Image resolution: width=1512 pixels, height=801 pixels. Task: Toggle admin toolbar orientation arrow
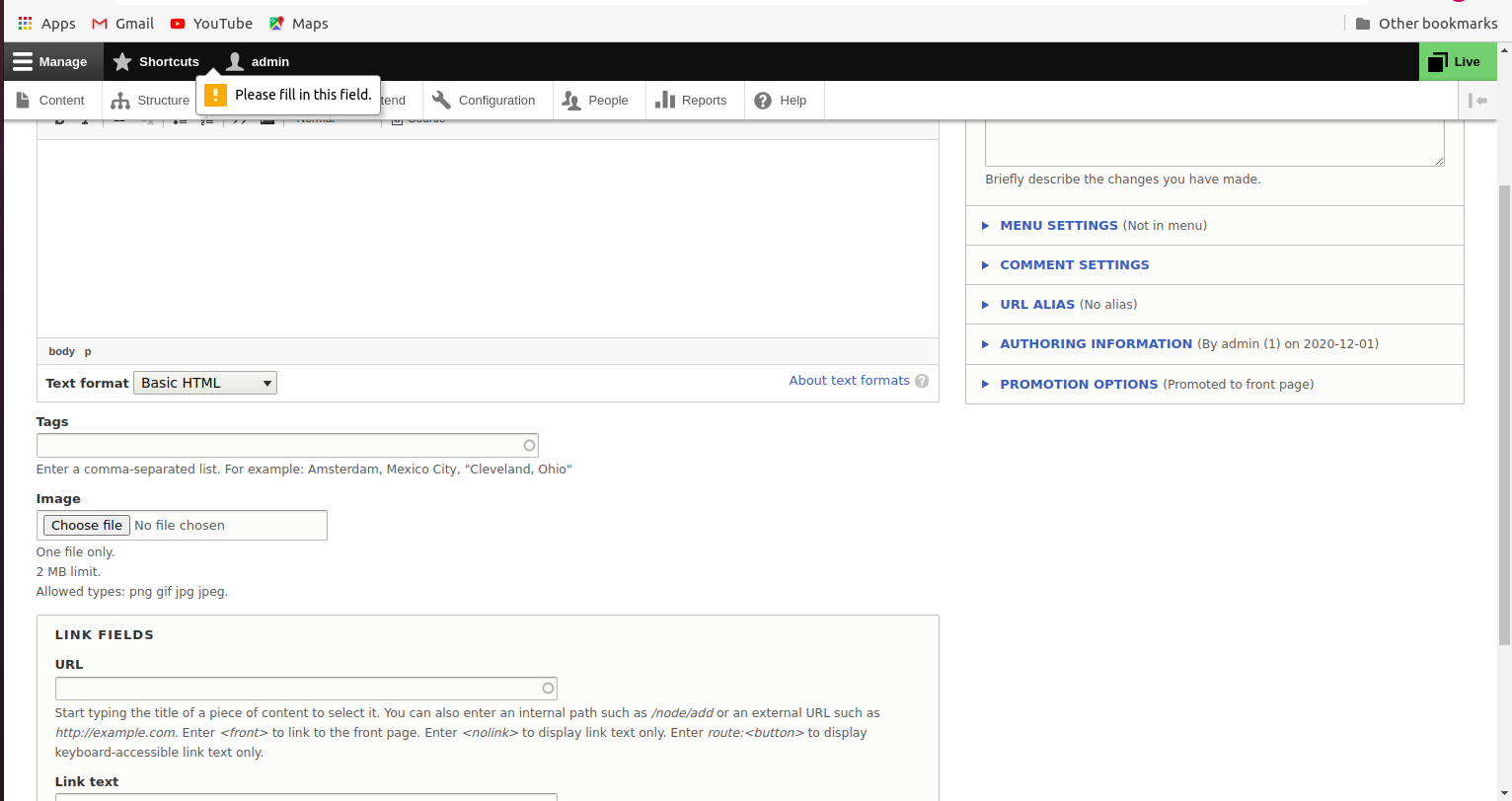pyautogui.click(x=1477, y=100)
